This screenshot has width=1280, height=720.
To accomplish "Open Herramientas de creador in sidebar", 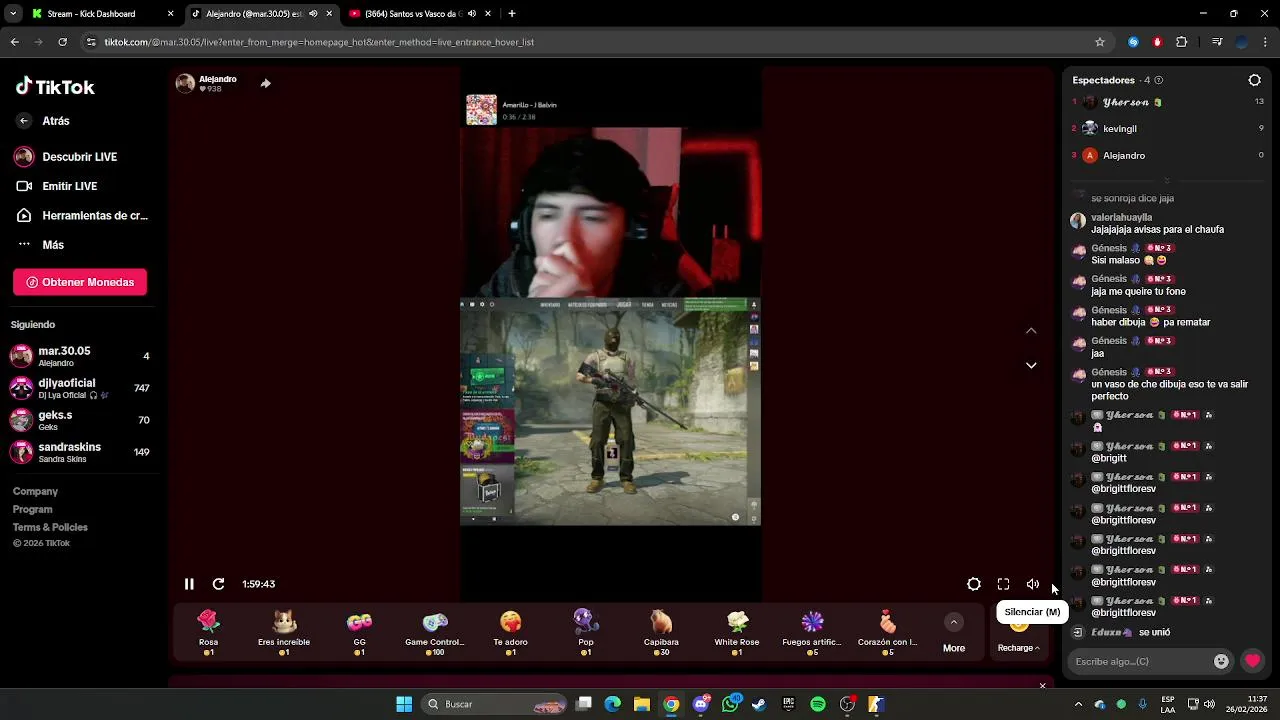I will click(x=80, y=215).
